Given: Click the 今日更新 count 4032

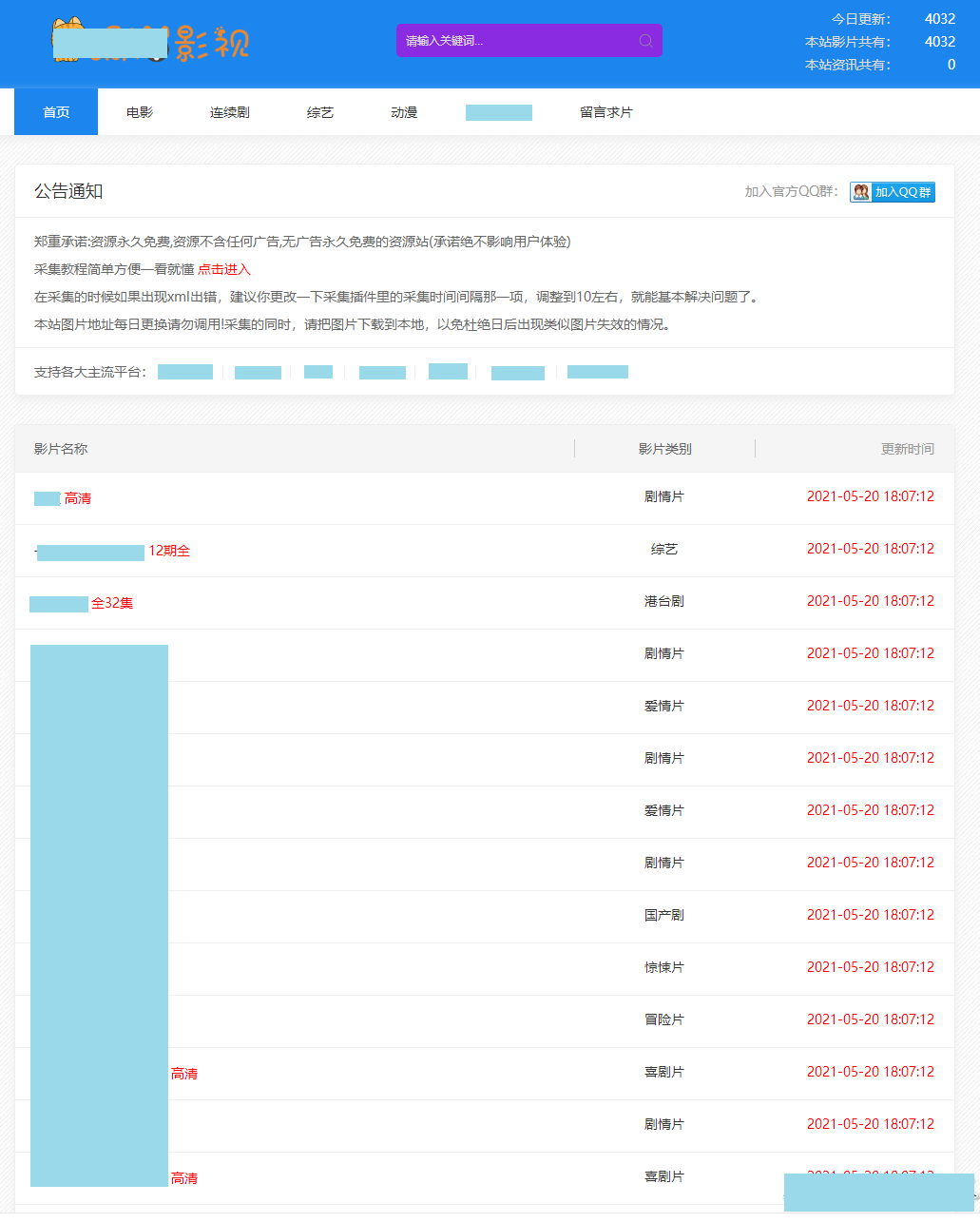Looking at the screenshot, I should point(940,18).
